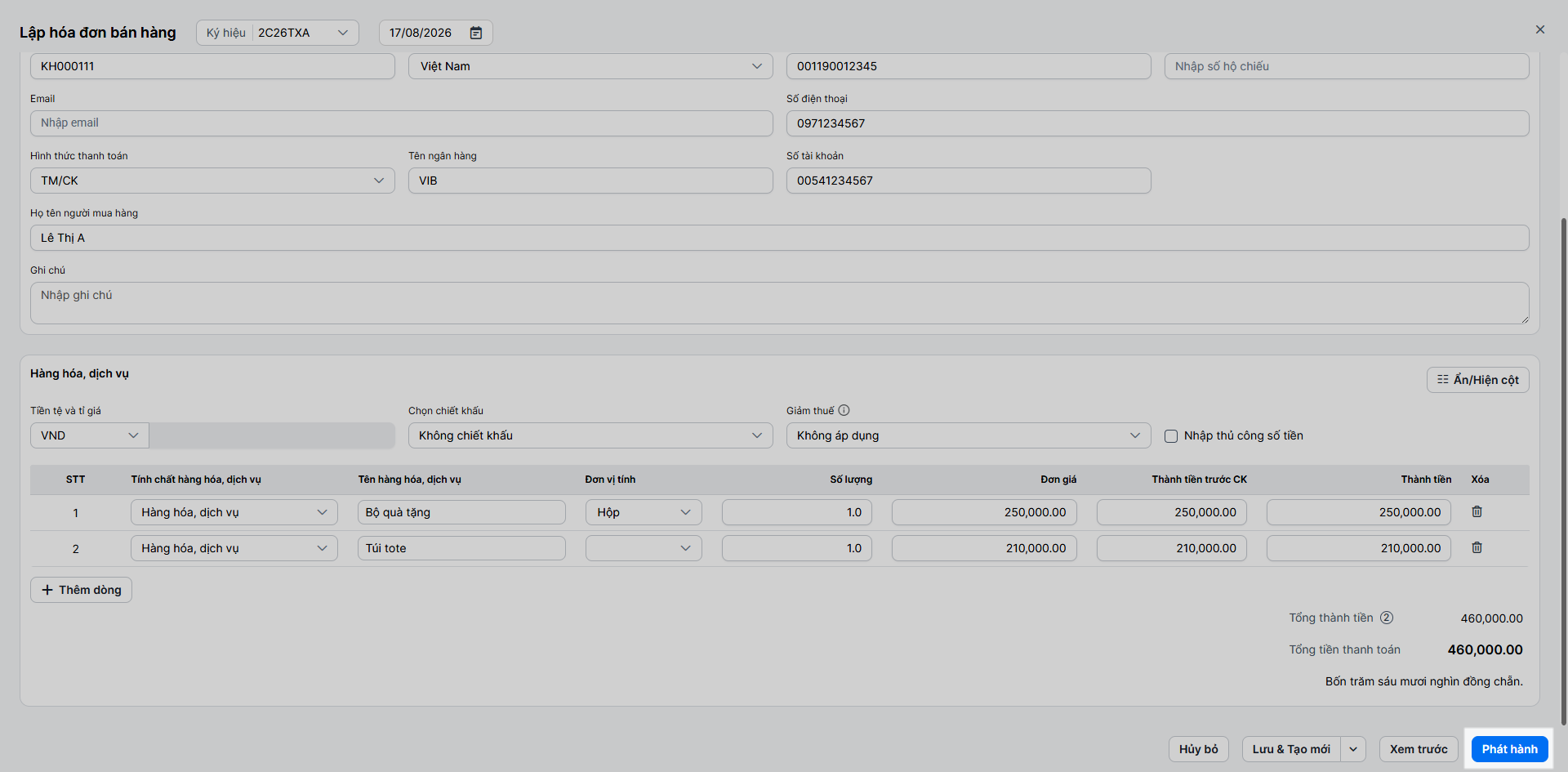Click the Thành tiền field in Túi tote row
The image size is (1568, 772).
click(1359, 548)
